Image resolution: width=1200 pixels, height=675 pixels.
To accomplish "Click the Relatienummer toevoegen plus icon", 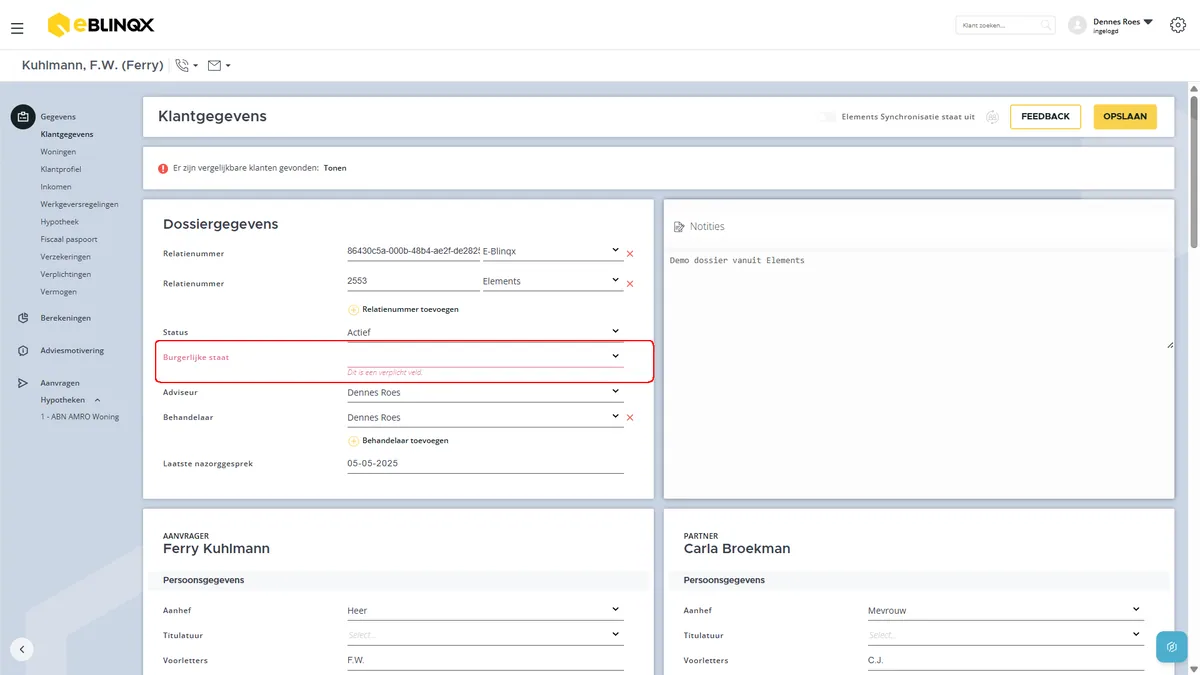I will tap(353, 309).
